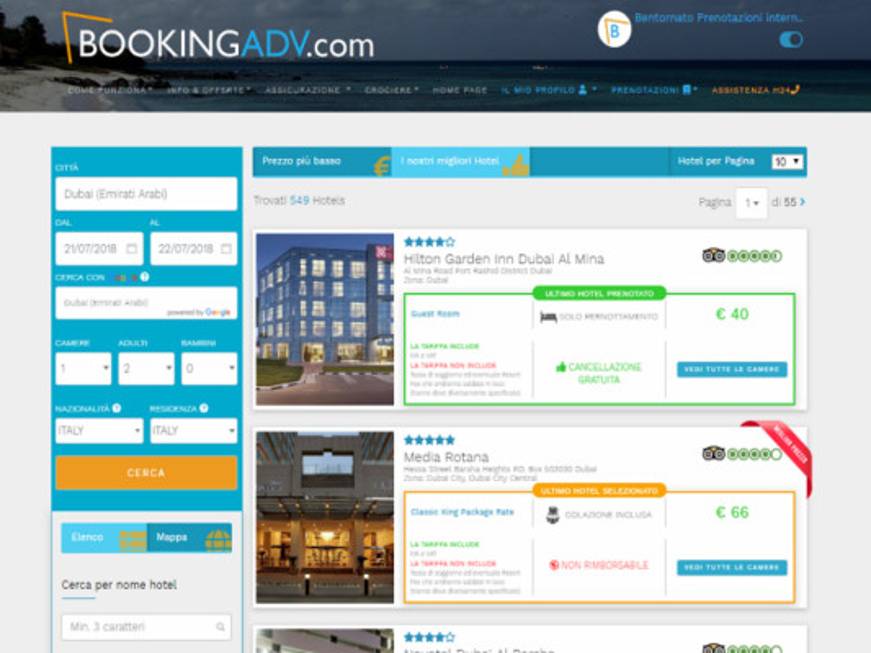Click the Assistenza H24 phone link
The image size is (871, 653).
[x=755, y=90]
